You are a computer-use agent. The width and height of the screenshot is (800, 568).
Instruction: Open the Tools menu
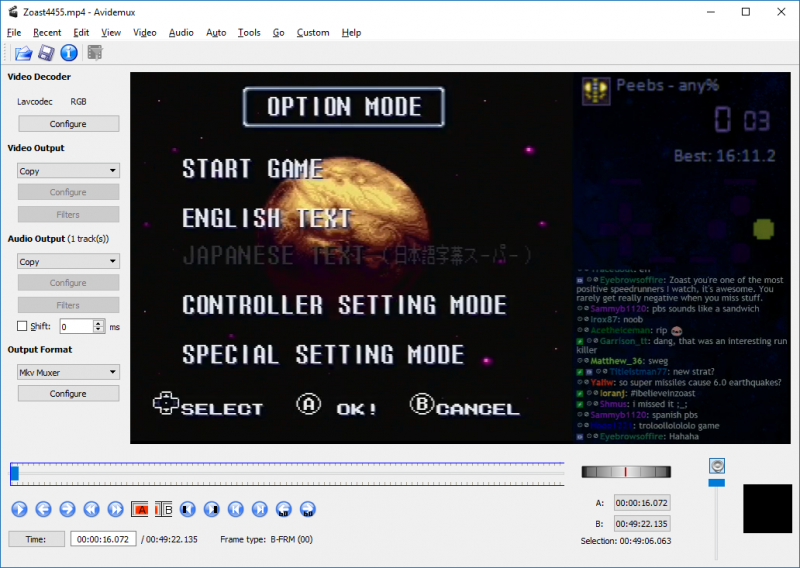pyautogui.click(x=249, y=33)
